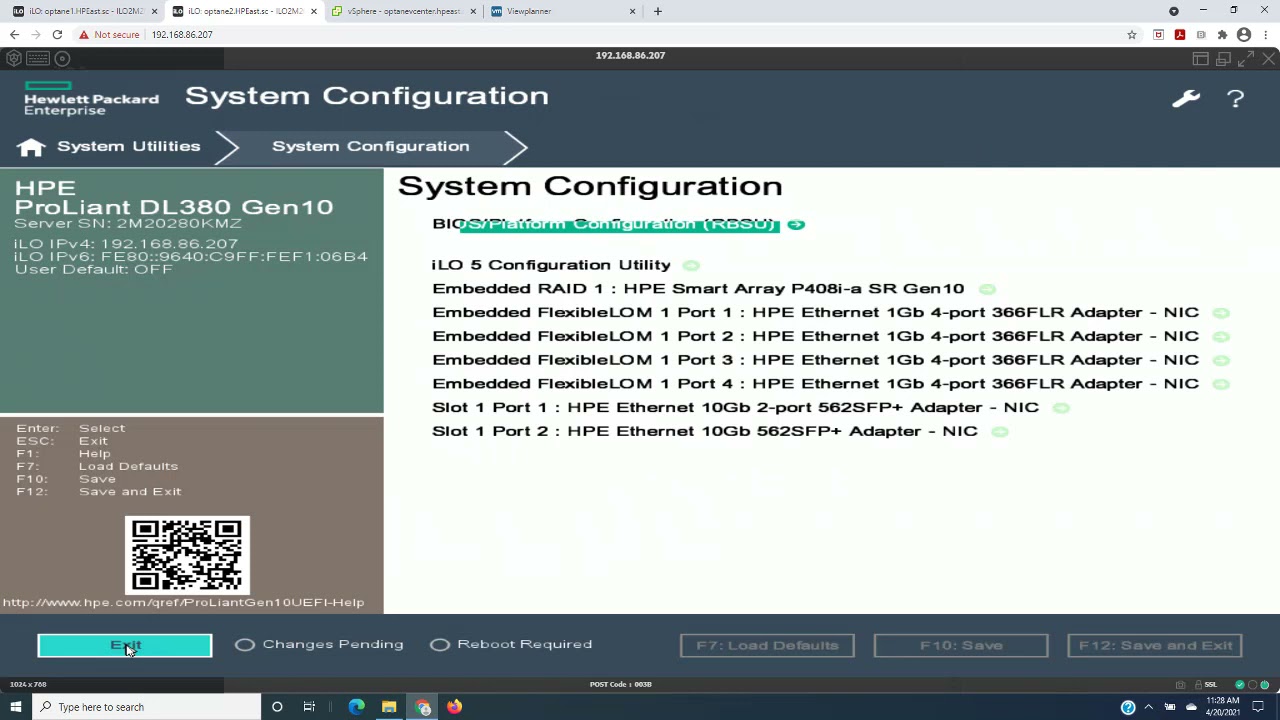The width and height of the screenshot is (1280, 720).
Task: Switch to Viewplanner browser tab
Action: click(x=562, y=11)
